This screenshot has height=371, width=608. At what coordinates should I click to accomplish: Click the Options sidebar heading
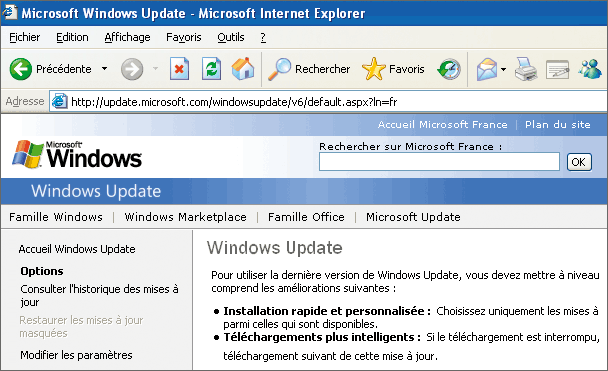(x=42, y=271)
